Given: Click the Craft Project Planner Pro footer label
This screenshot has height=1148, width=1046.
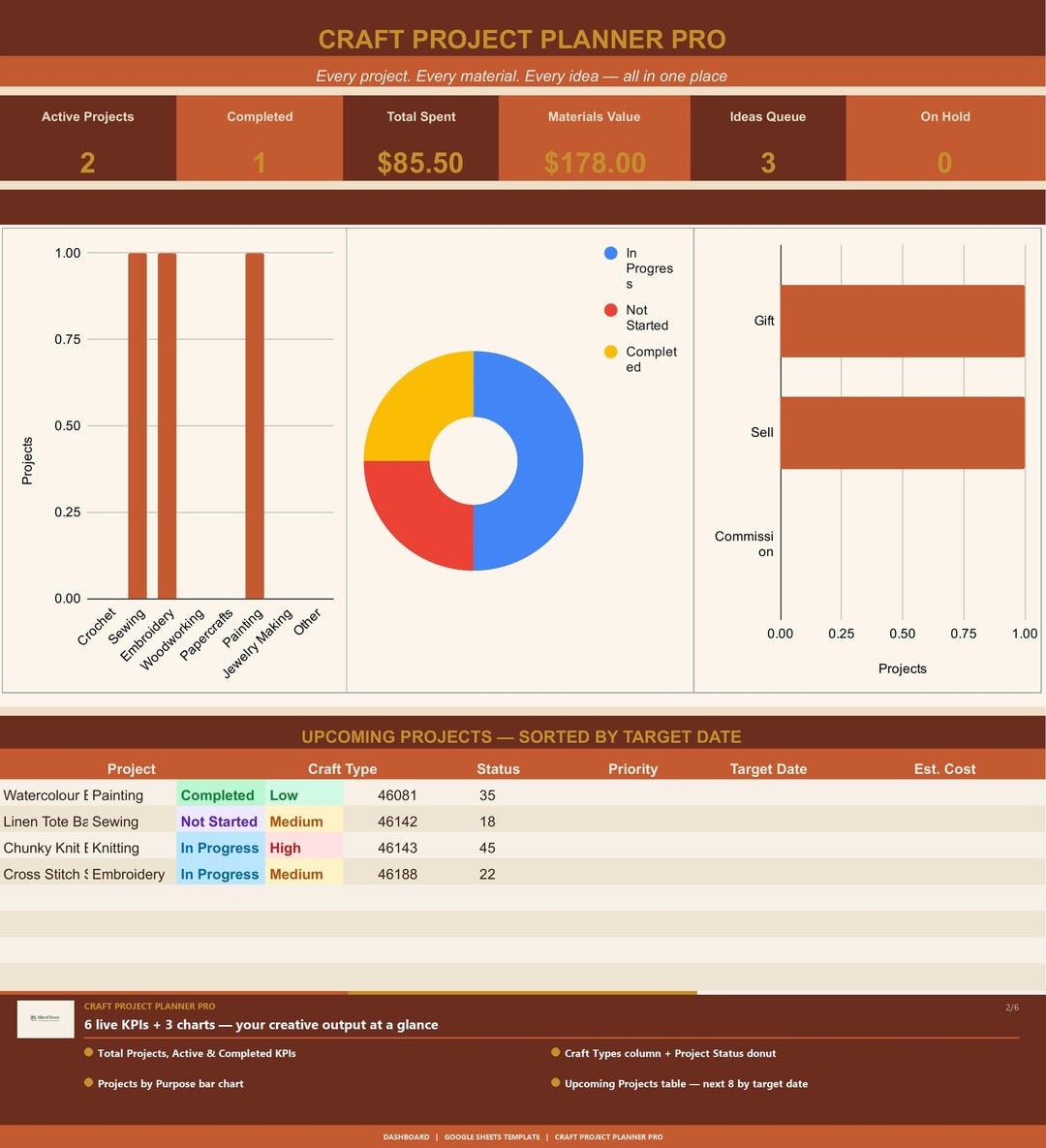Looking at the screenshot, I should click(x=608, y=1137).
